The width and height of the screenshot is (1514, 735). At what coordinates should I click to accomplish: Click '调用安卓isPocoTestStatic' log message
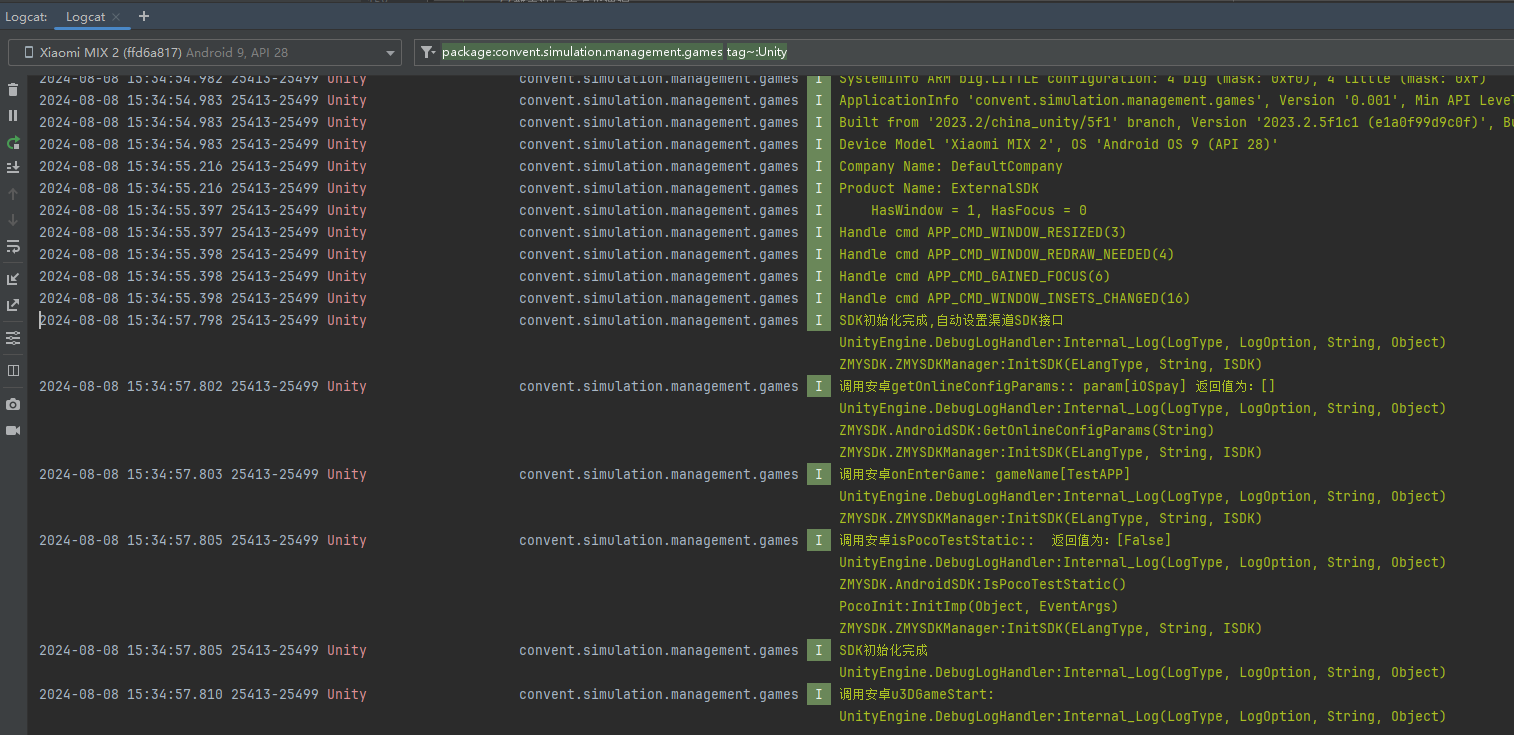1005,540
